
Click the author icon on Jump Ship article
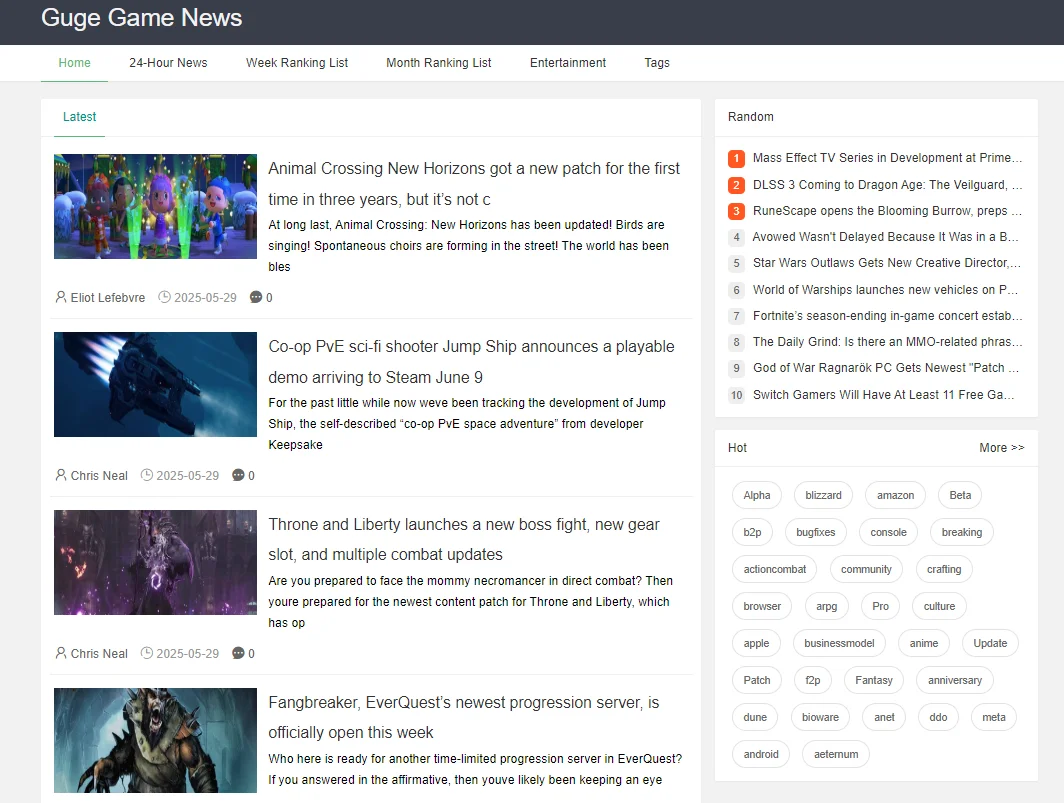point(61,476)
